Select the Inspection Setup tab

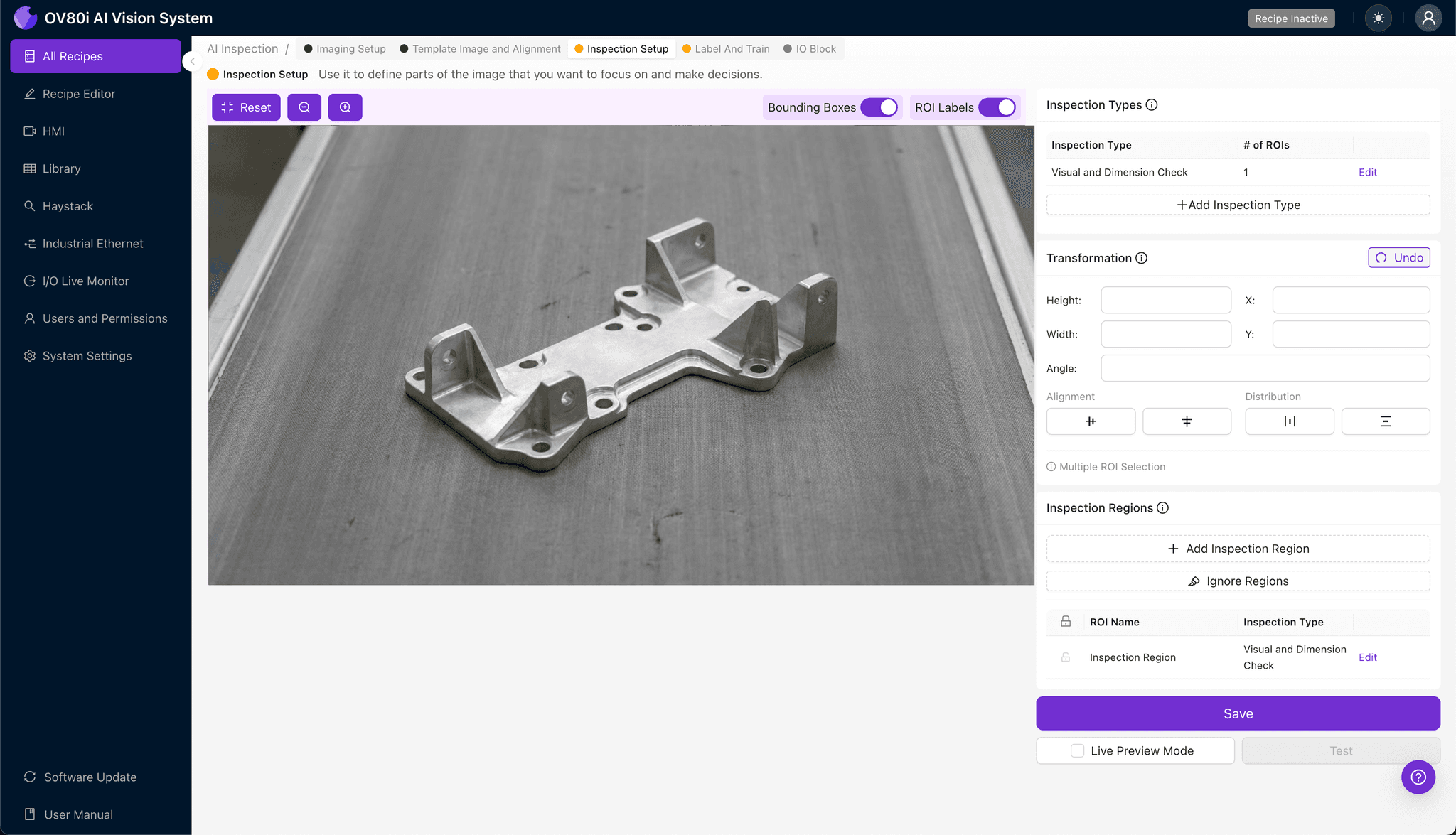click(621, 49)
